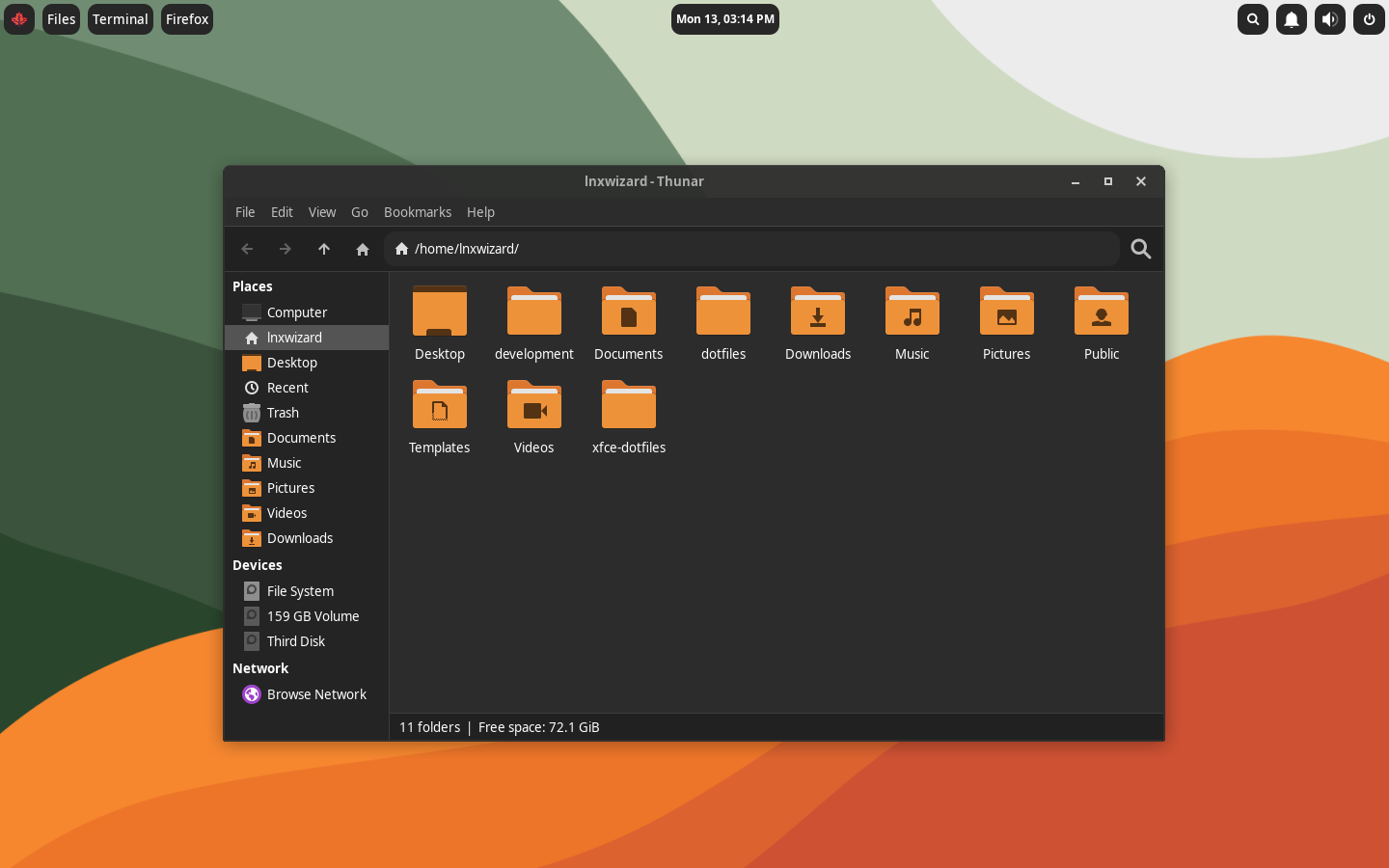Click the back navigation arrow
The height and width of the screenshot is (868, 1389).
coord(247,249)
